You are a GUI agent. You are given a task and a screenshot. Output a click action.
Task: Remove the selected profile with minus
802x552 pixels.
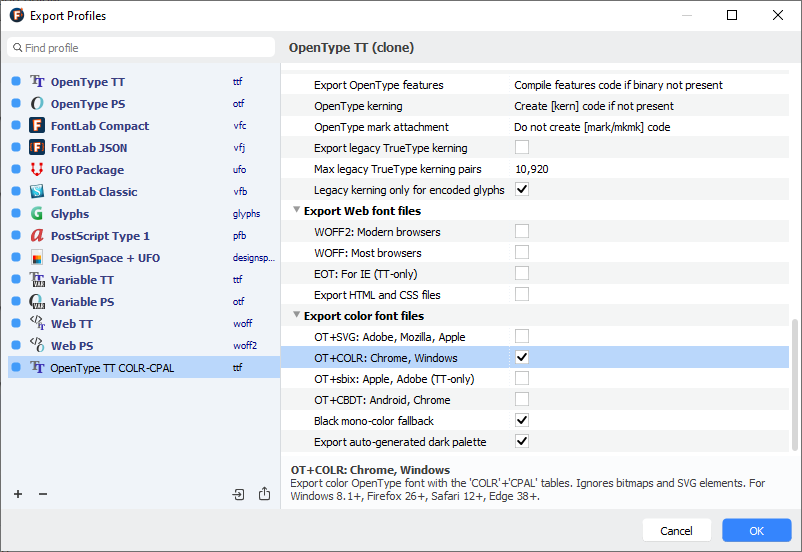point(43,494)
